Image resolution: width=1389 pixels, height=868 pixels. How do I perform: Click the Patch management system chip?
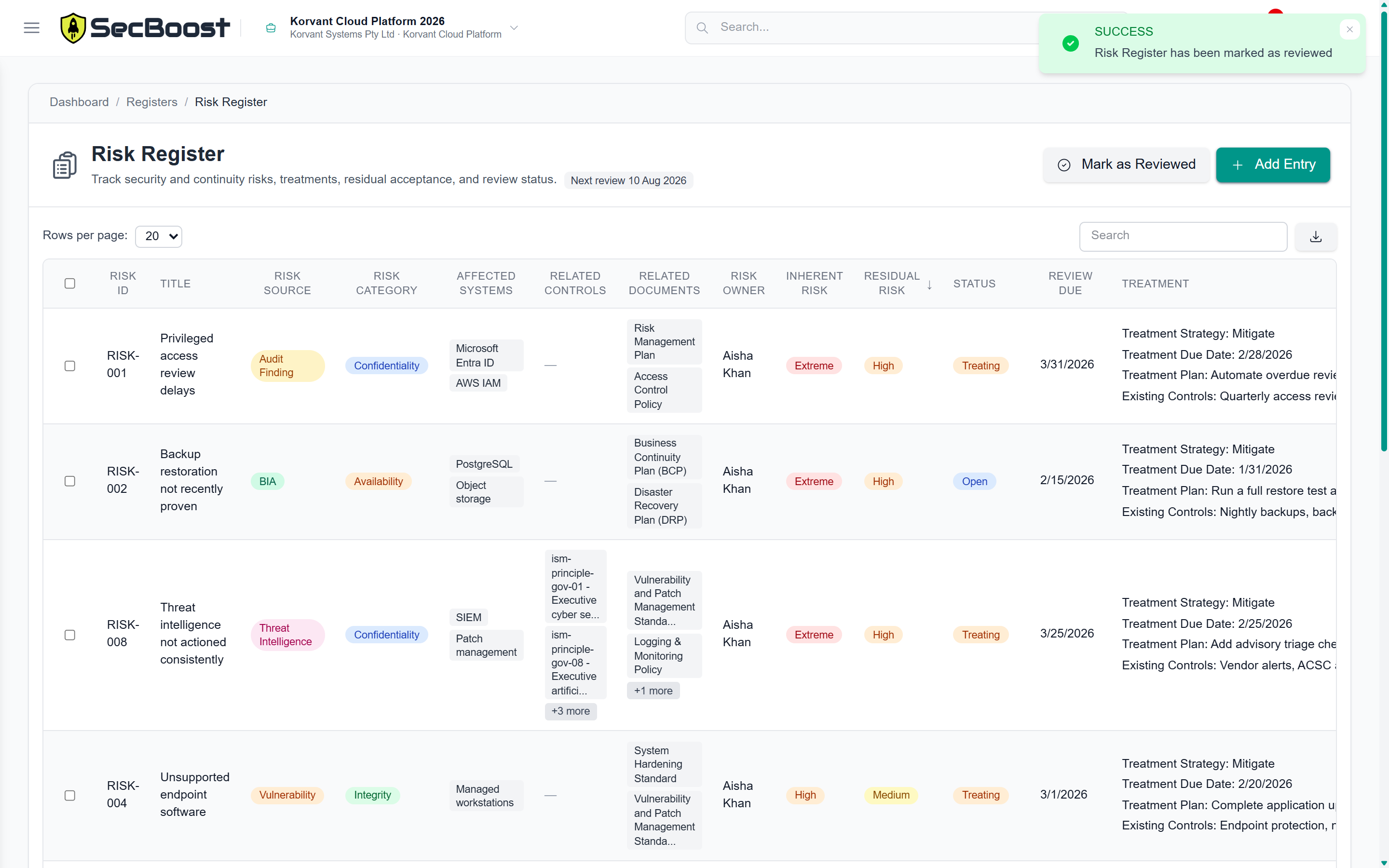tap(486, 645)
